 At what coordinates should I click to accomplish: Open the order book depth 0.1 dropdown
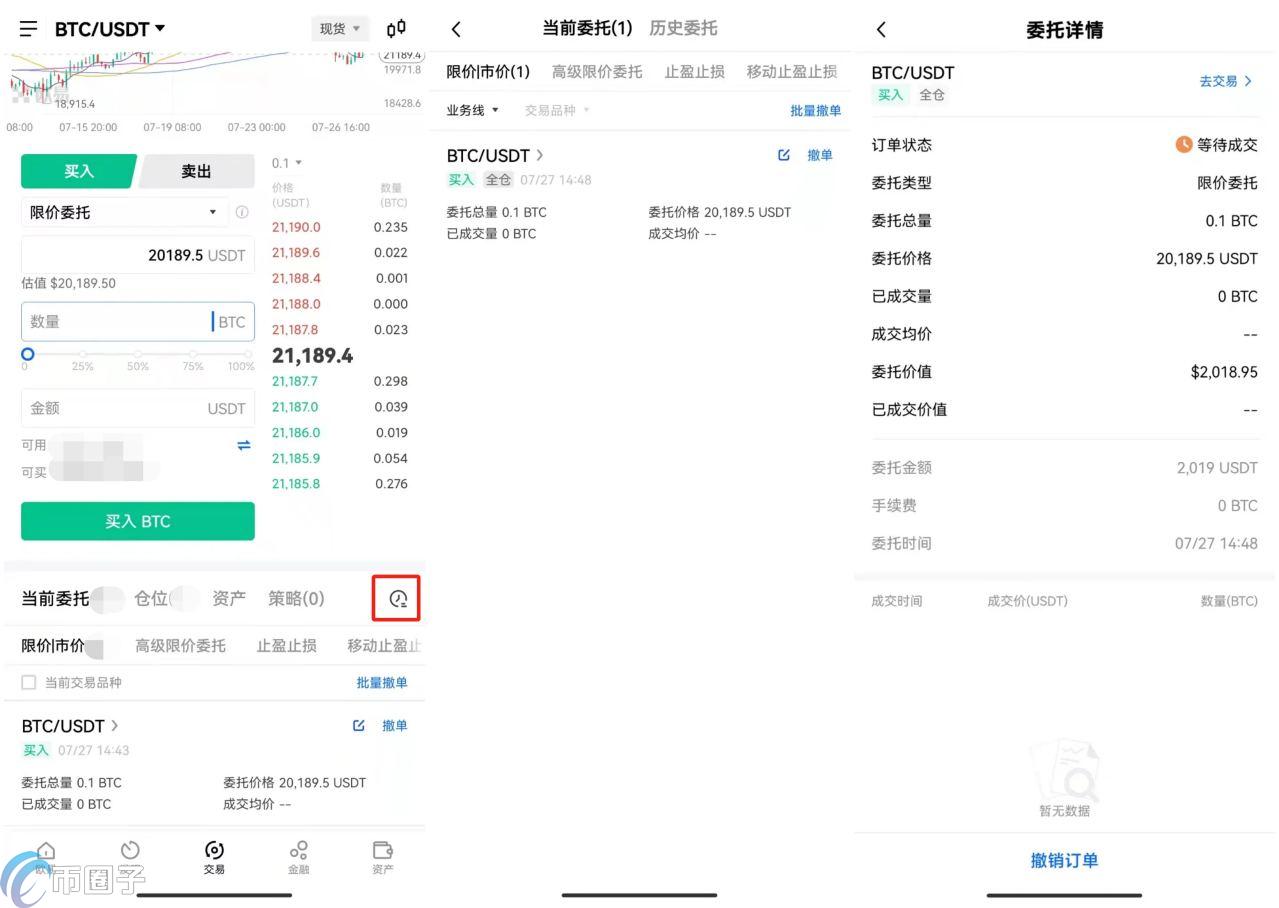[286, 163]
